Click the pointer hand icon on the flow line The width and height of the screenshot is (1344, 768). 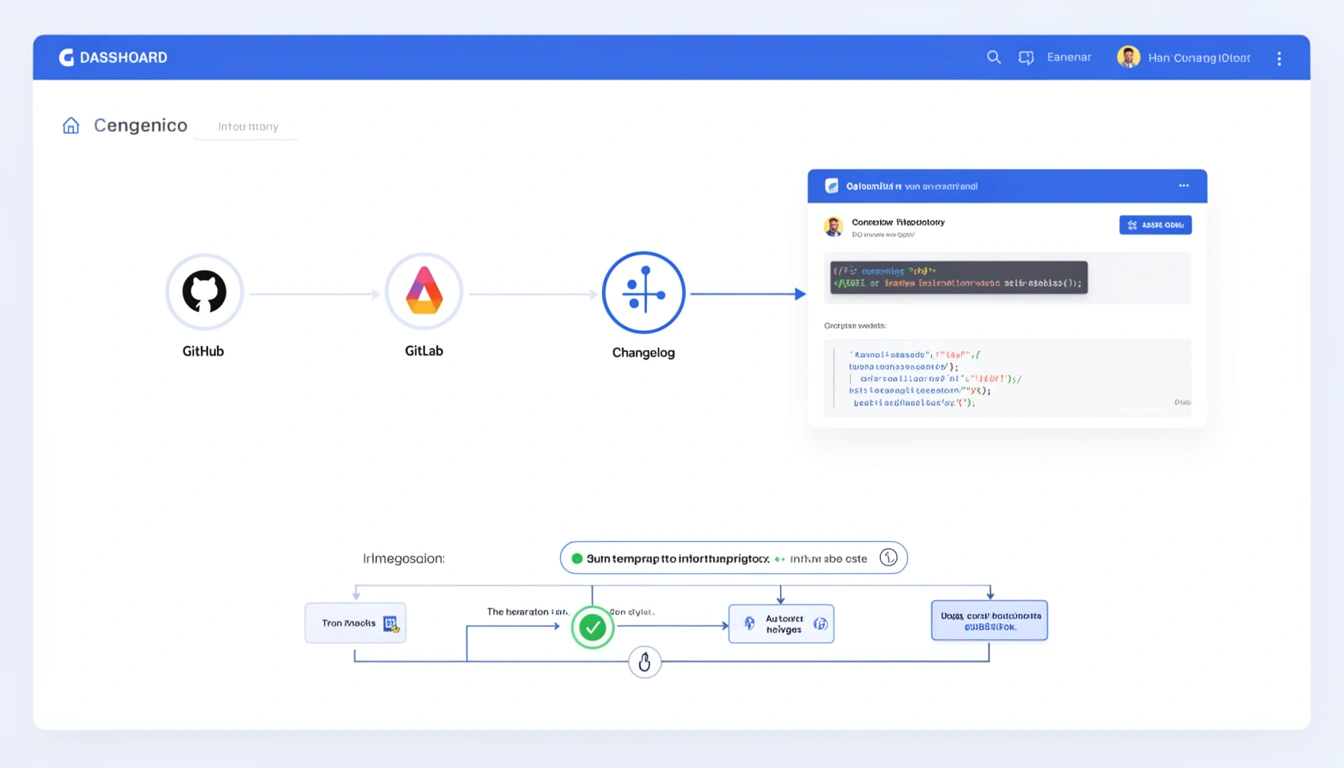pos(645,662)
